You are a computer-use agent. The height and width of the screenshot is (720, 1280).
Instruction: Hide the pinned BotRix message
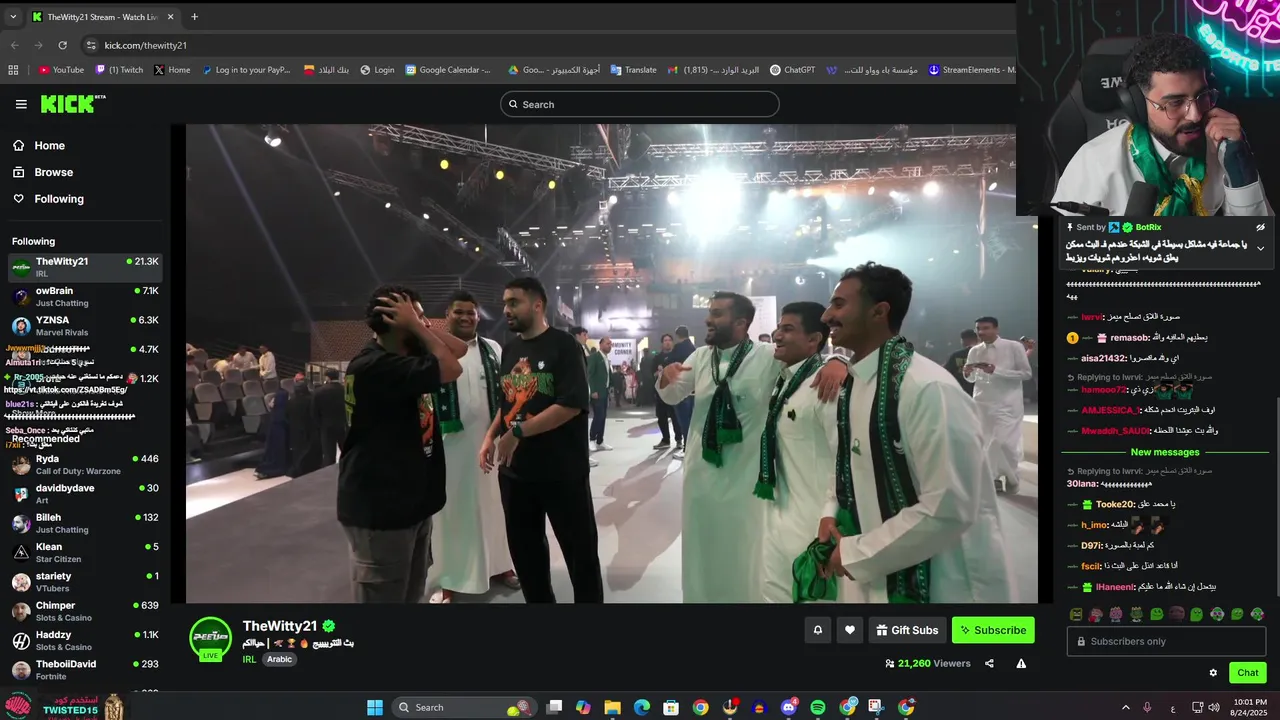coord(1260,228)
